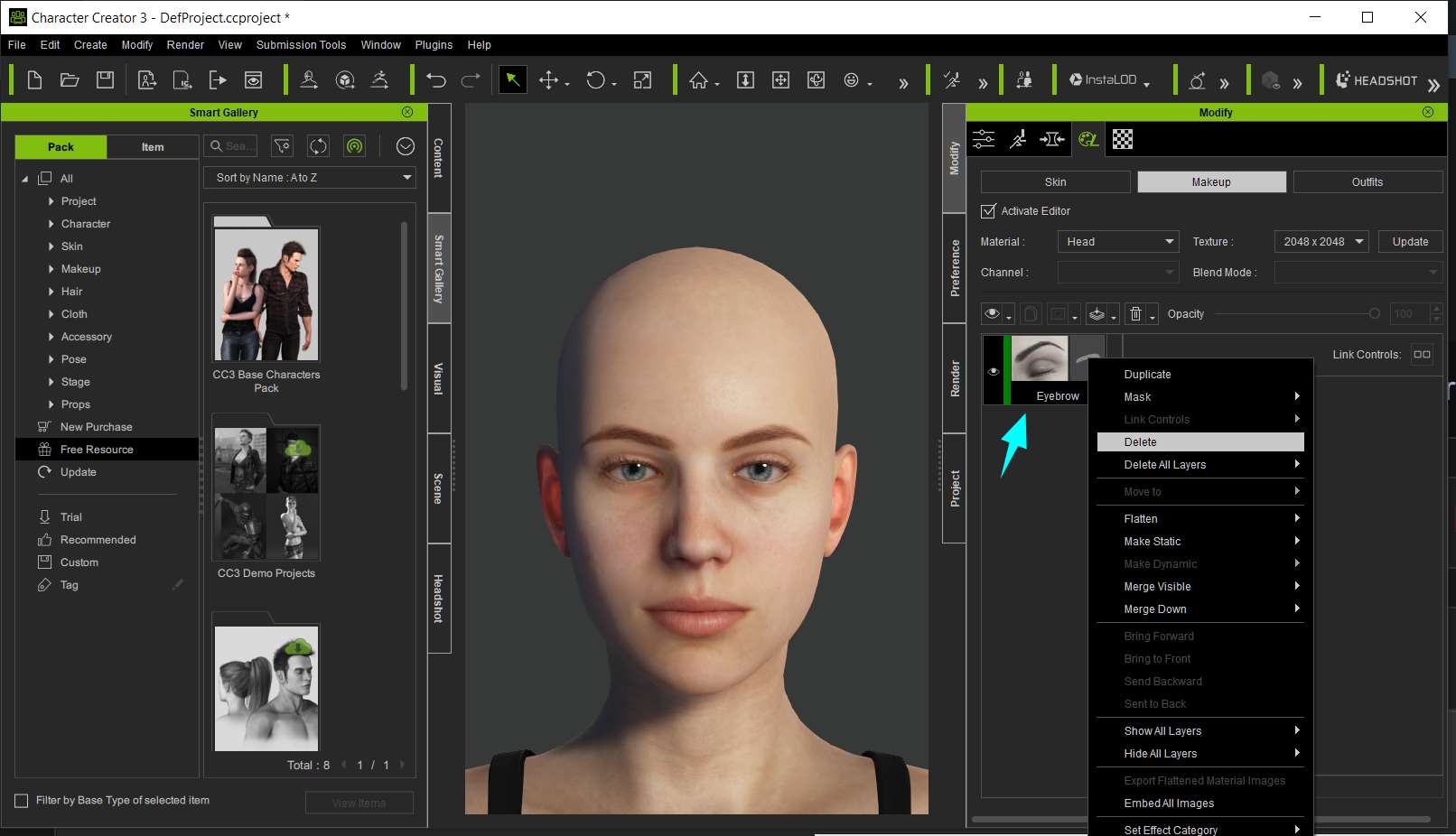The width and height of the screenshot is (1456, 836).
Task: Click the smiley face expression icon
Action: [851, 80]
